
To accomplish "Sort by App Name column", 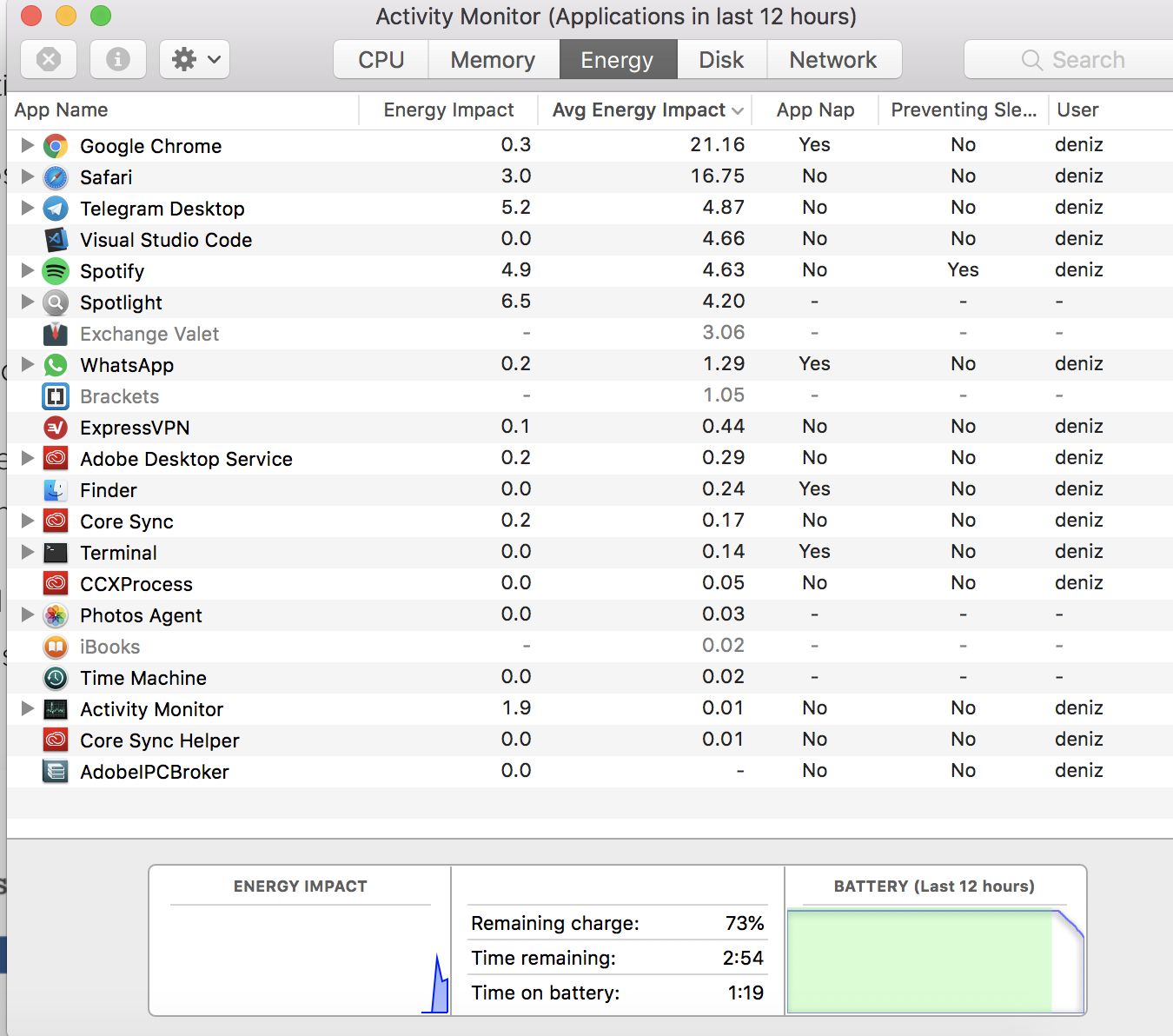I will coord(182,110).
